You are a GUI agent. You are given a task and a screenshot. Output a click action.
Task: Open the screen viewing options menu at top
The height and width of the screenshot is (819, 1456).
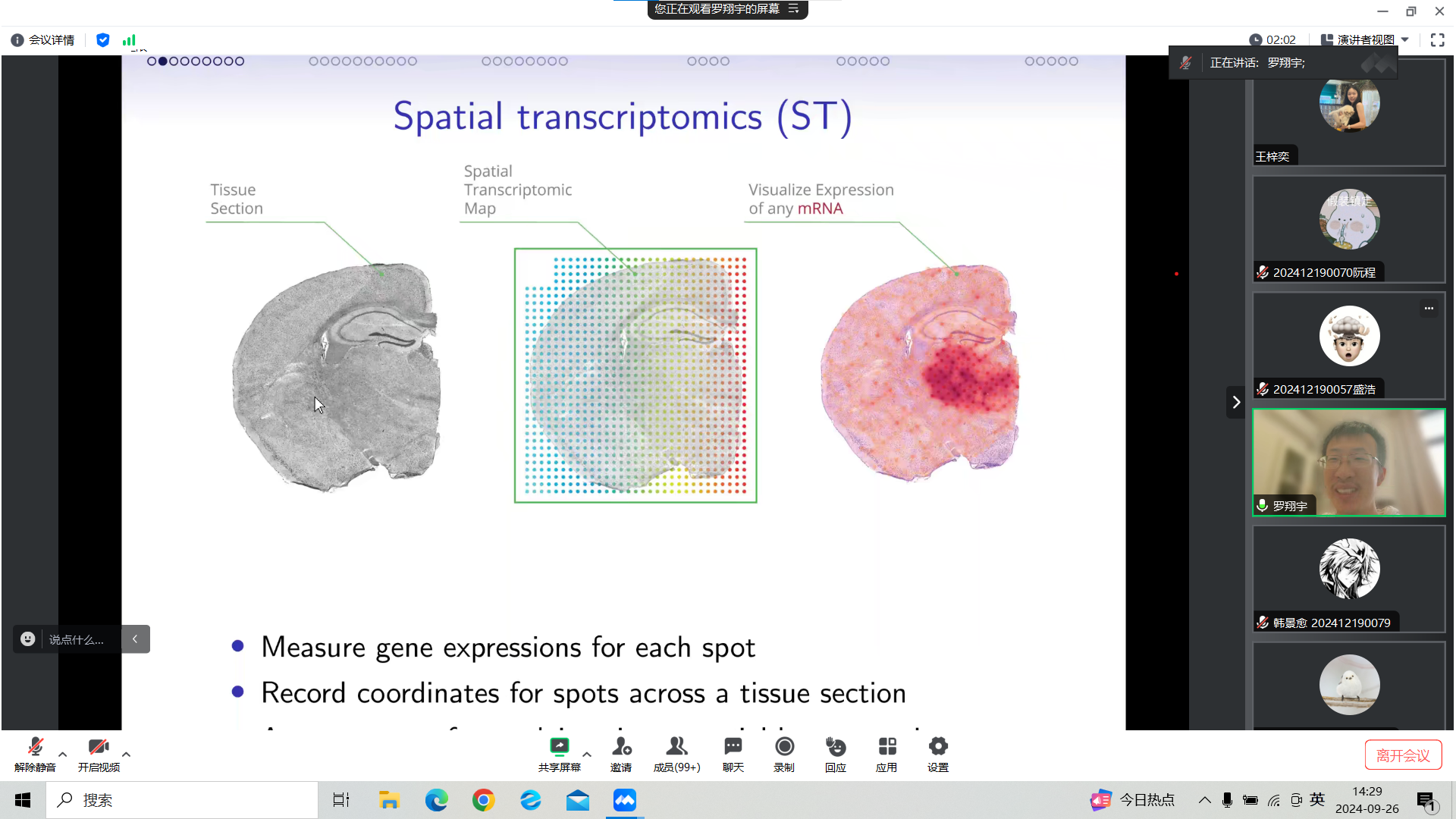pyautogui.click(x=793, y=9)
